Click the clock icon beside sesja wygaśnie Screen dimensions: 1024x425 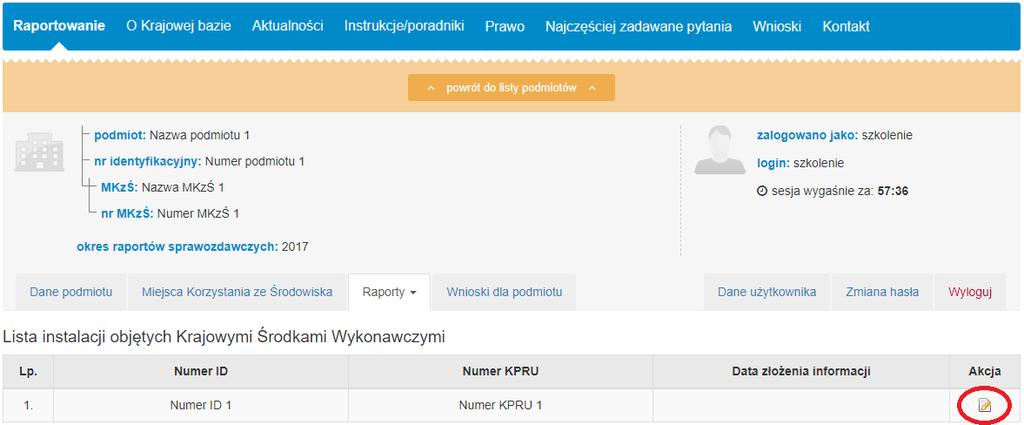click(761, 191)
